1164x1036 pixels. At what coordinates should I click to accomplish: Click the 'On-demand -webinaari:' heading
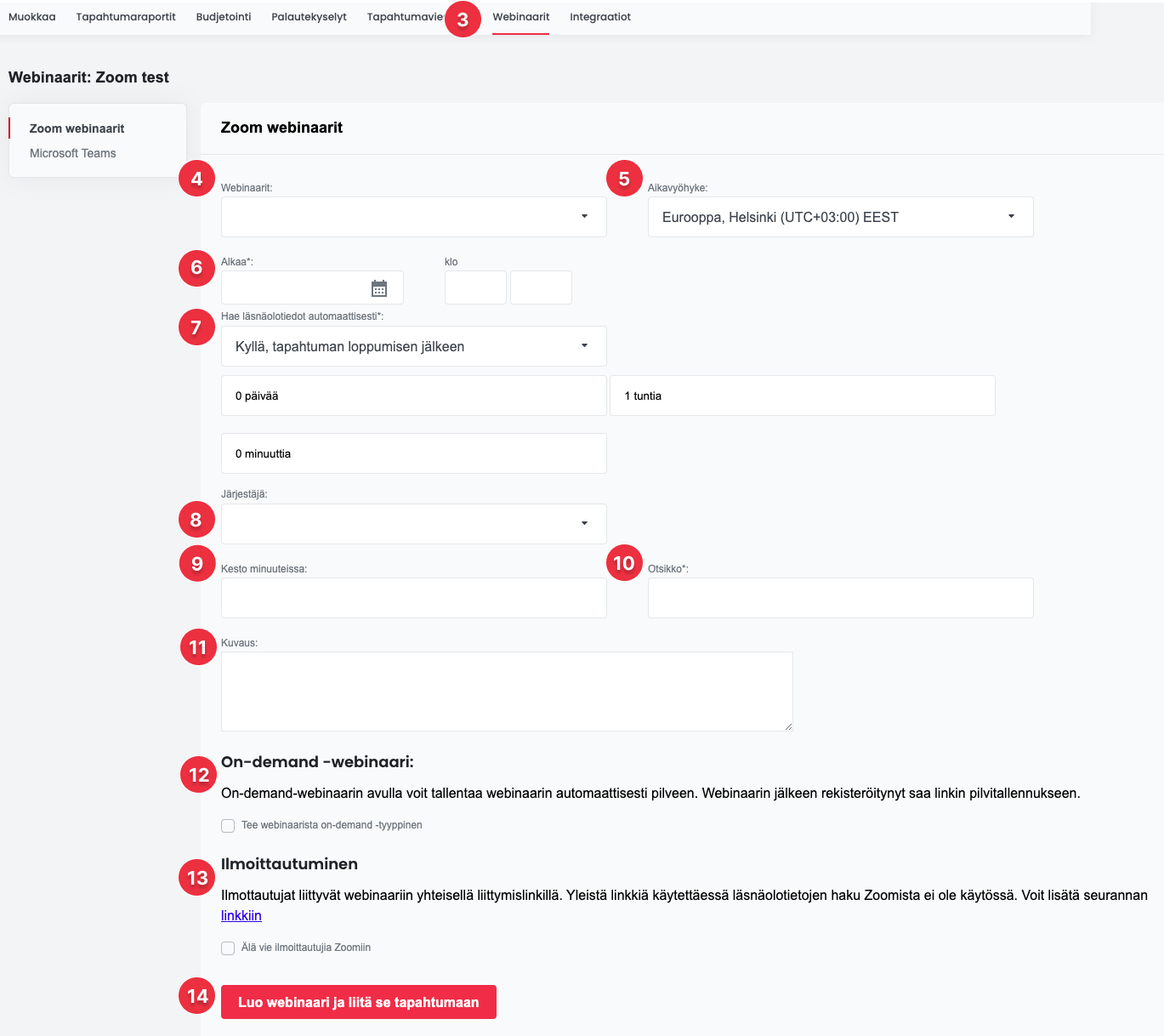[x=317, y=762]
